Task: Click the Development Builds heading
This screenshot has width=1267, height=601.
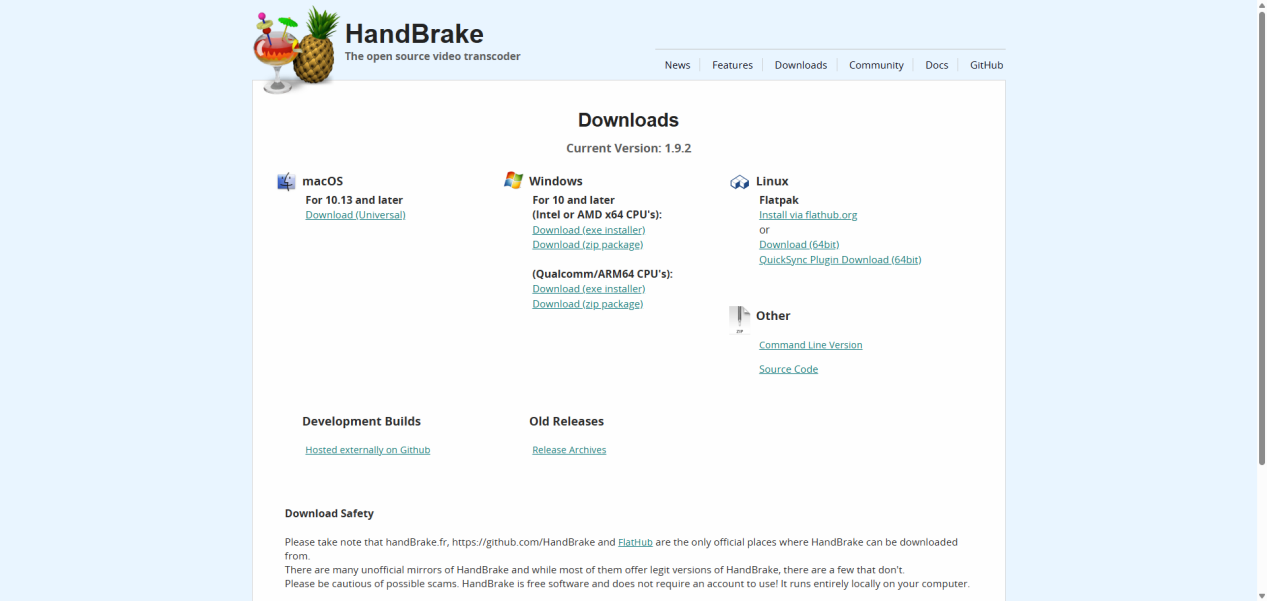Action: (361, 421)
